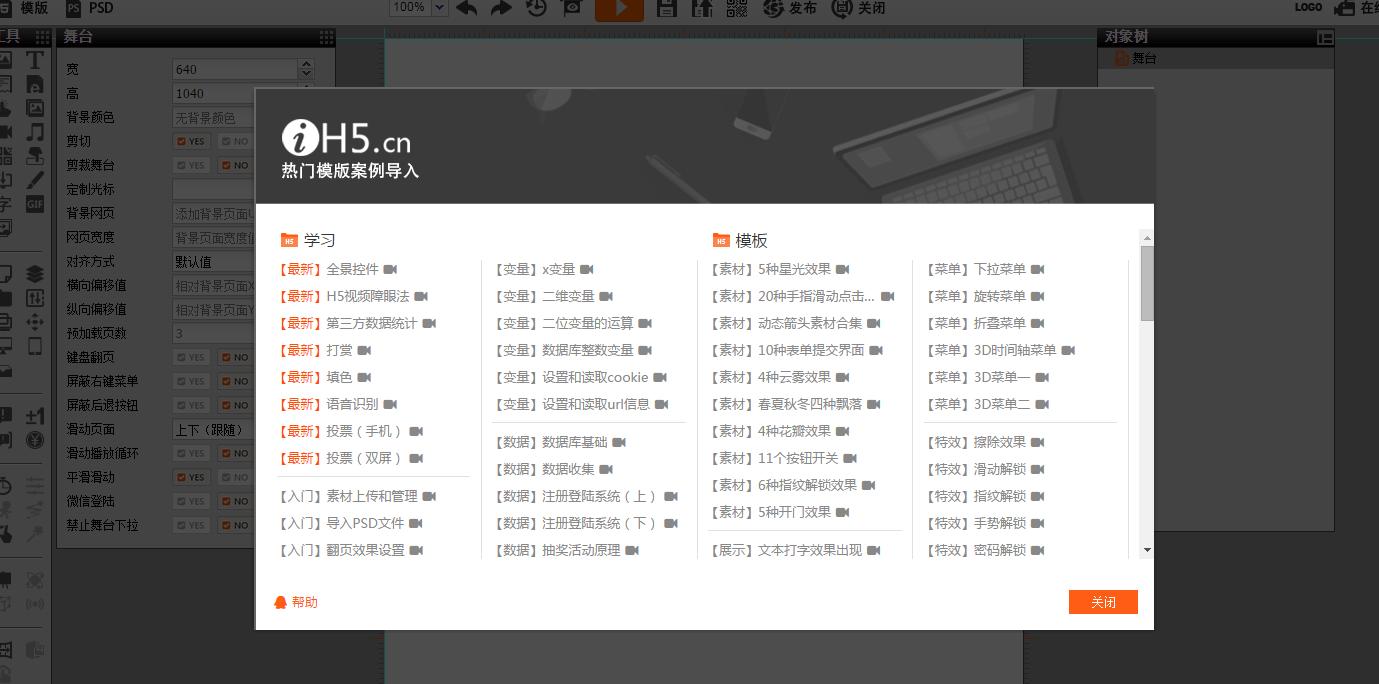The width and height of the screenshot is (1379, 684).
Task: Click the Save icon in the top toolbar
Action: click(668, 9)
